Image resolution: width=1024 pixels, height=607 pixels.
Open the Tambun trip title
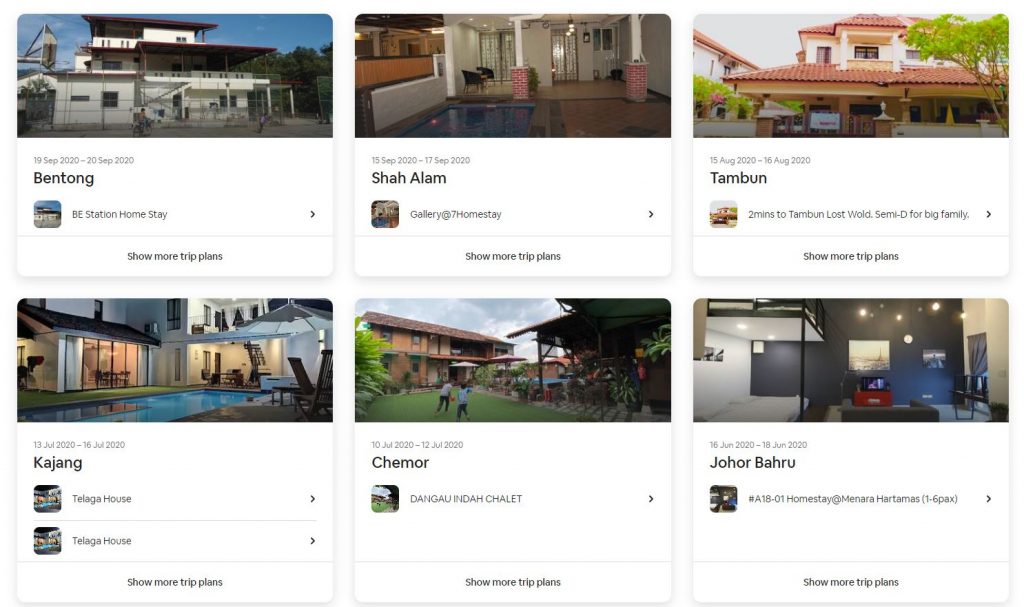click(x=738, y=178)
